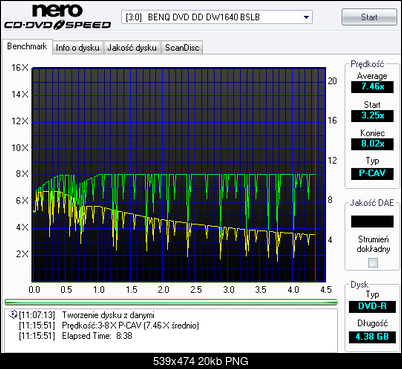Toggle the Strumień dokładny checkbox
402x369 pixels.
[373, 263]
